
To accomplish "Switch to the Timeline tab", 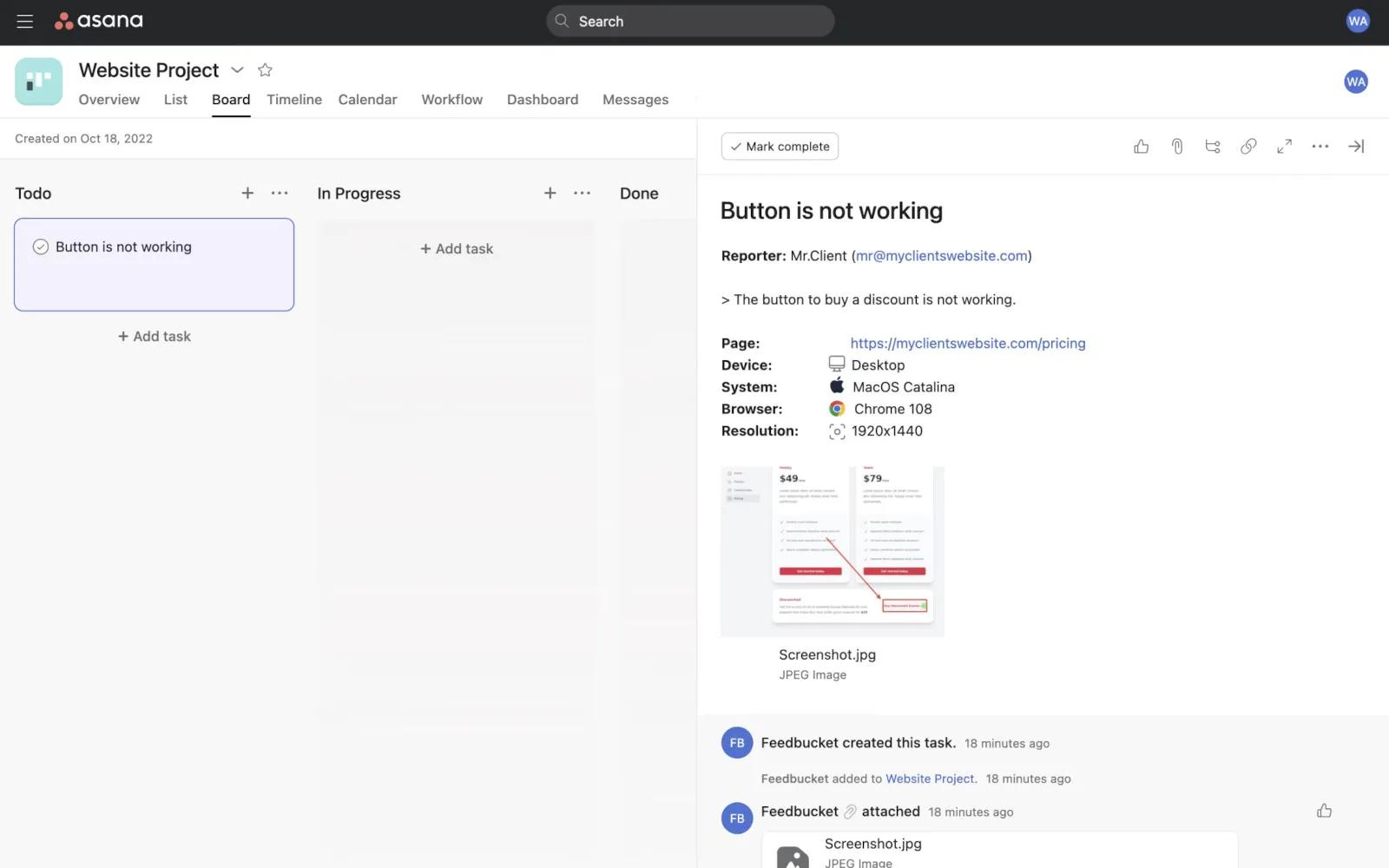I will [x=293, y=100].
